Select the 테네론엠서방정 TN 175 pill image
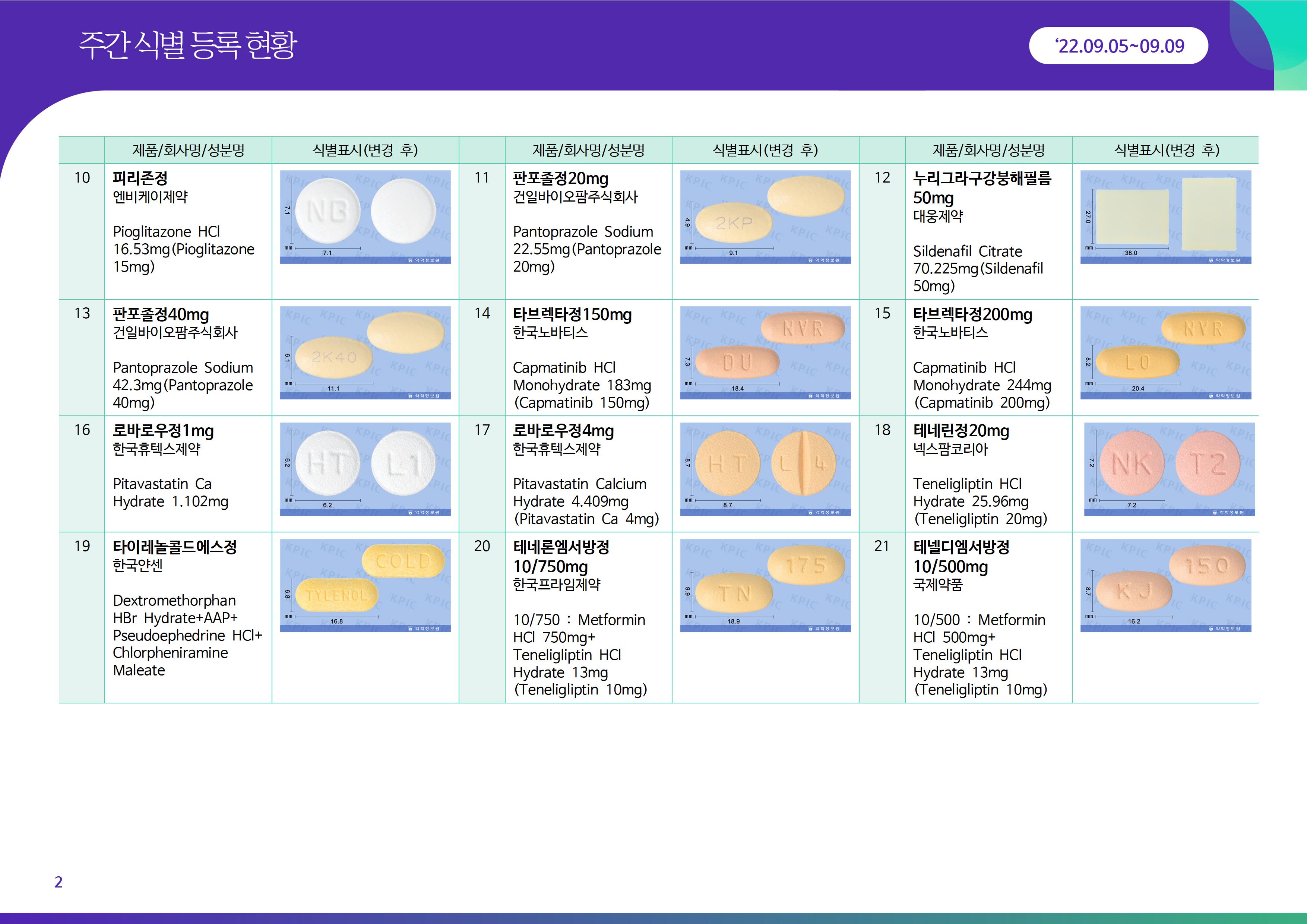The image size is (1307, 924). [x=765, y=585]
